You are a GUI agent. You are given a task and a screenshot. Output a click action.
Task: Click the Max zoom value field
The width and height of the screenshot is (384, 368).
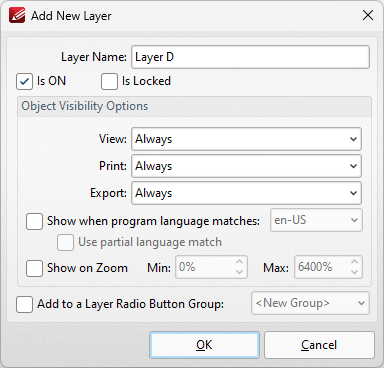click(x=321, y=267)
